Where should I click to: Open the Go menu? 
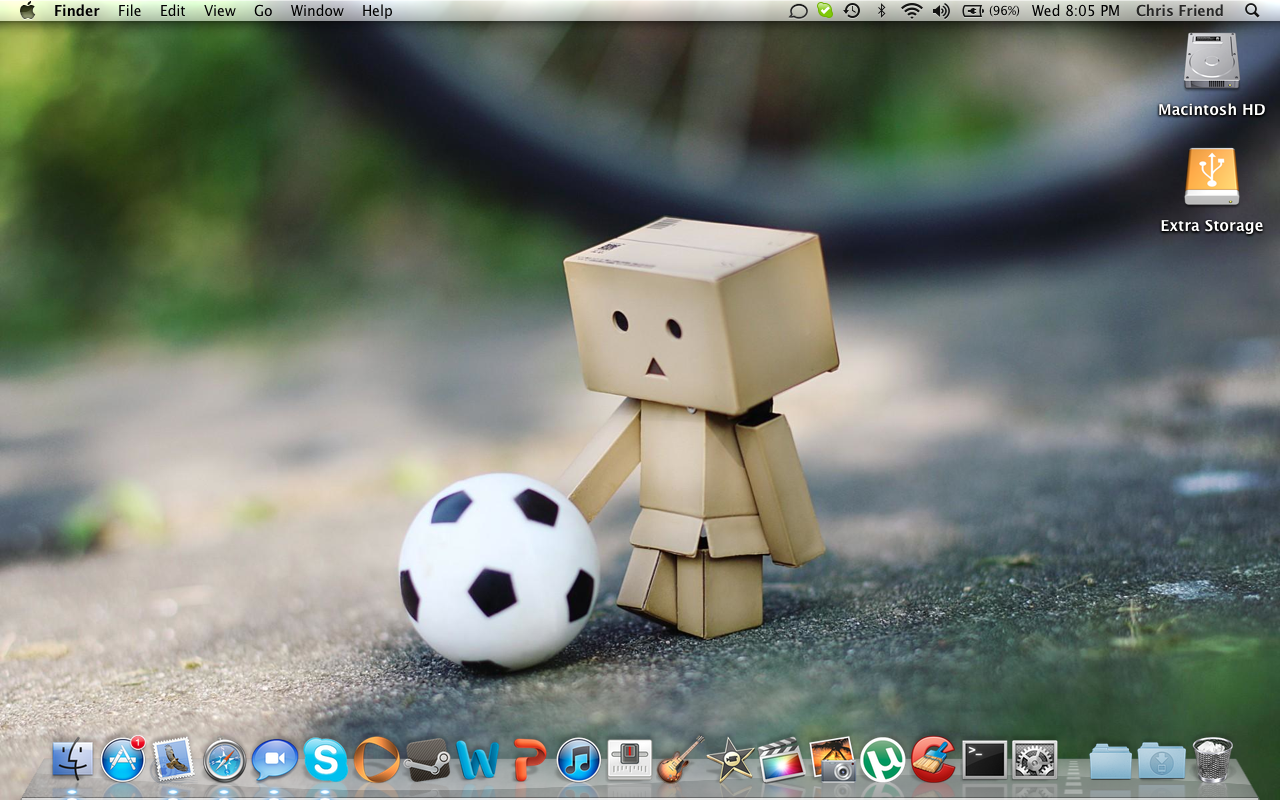pos(263,11)
